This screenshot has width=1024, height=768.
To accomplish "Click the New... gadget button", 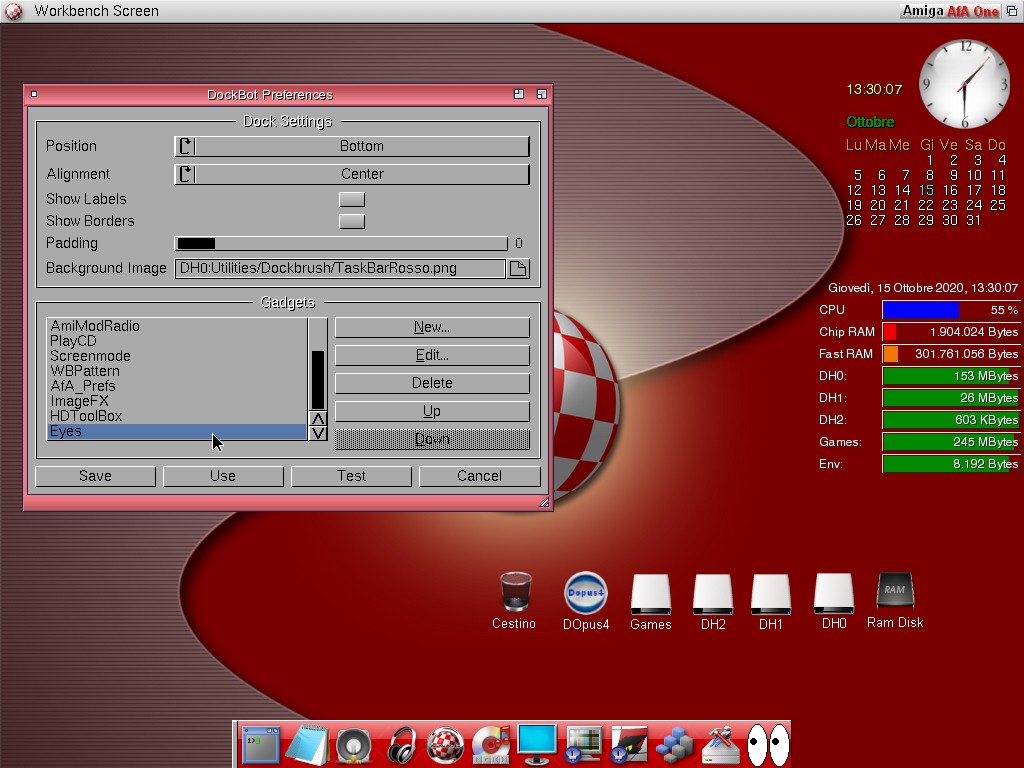I will coord(432,327).
